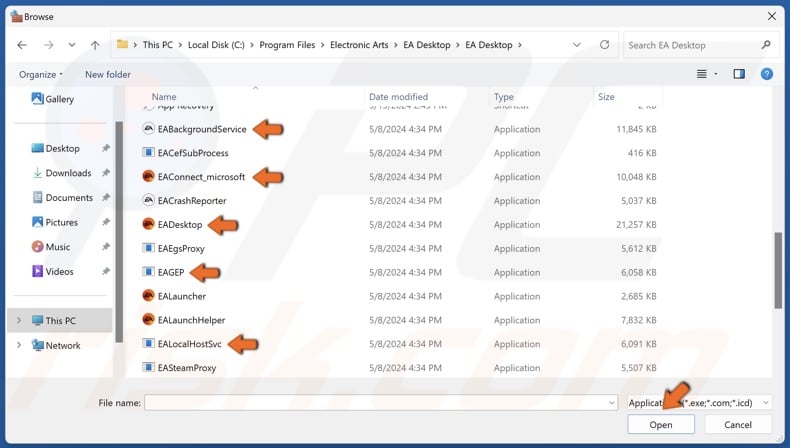
Task: Select the EAGEP file icon
Action: (148, 272)
